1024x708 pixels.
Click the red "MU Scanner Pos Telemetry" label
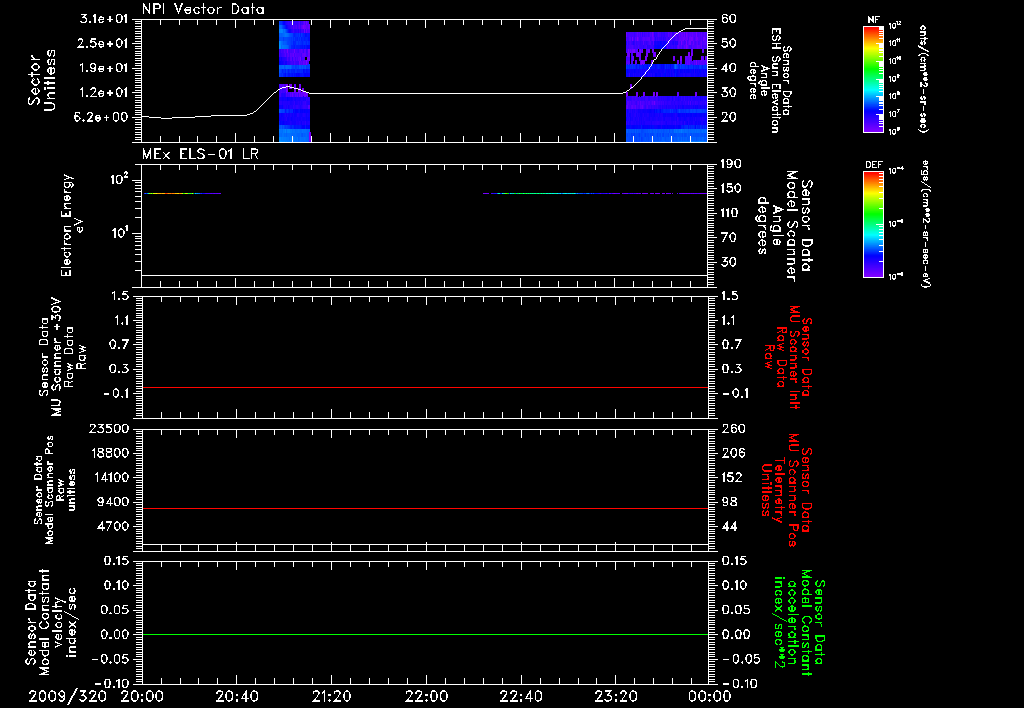(787, 490)
